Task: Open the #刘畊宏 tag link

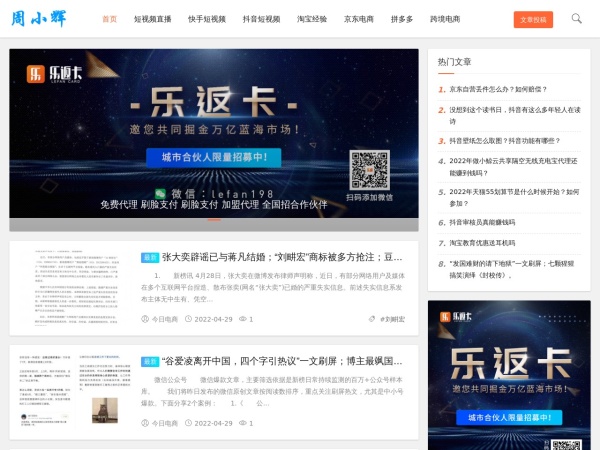Action: (392, 319)
